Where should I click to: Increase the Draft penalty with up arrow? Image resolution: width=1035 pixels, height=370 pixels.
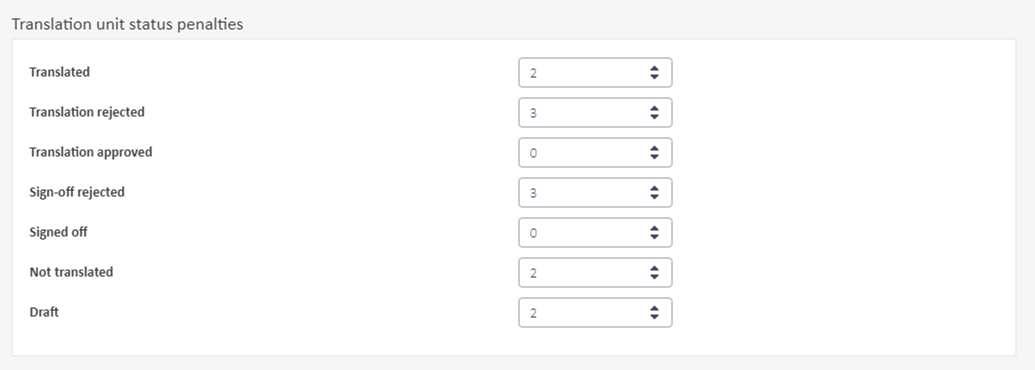tap(653, 308)
